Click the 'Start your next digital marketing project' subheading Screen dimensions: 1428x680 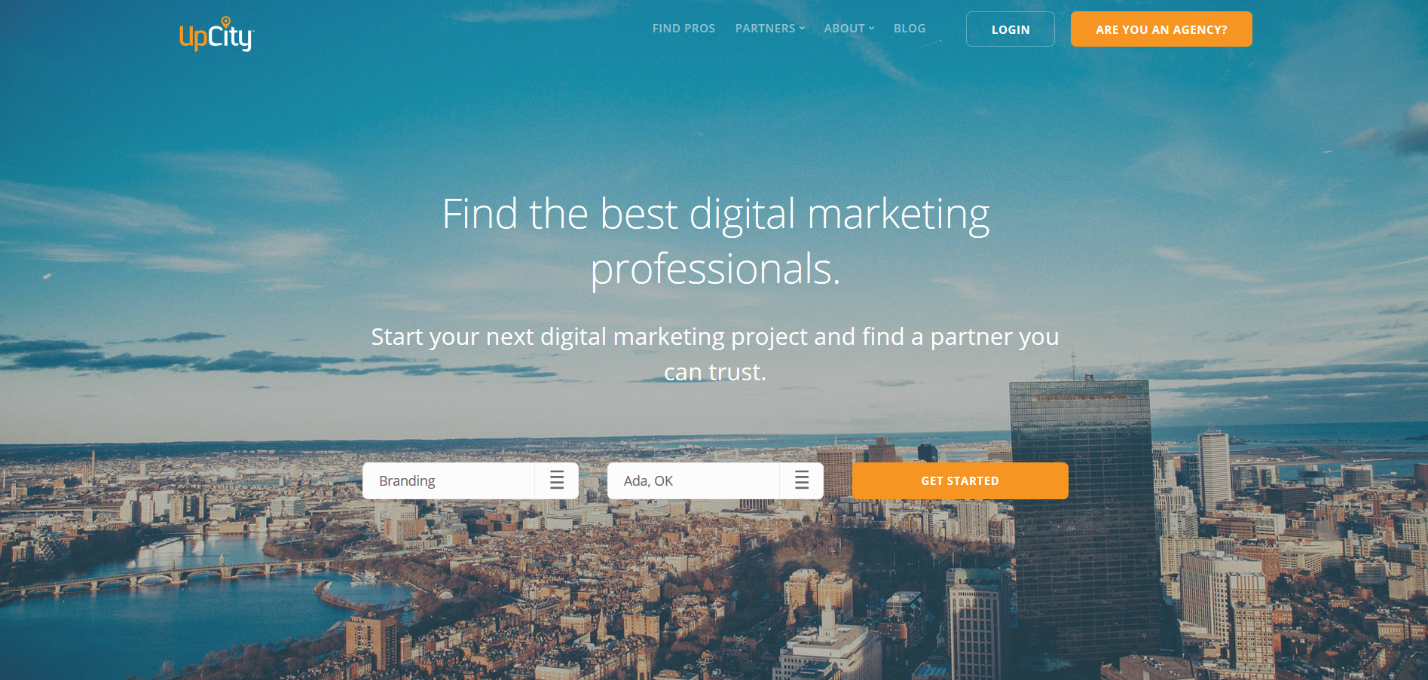tap(715, 354)
